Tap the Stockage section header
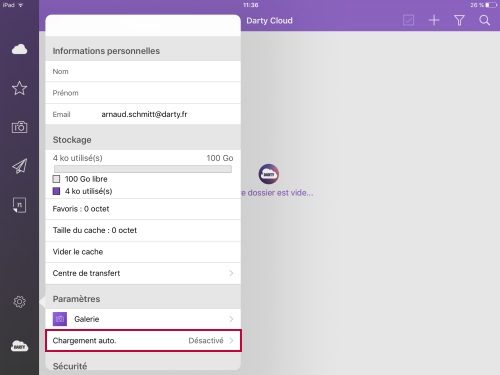This screenshot has width=500, height=375. pyautogui.click(x=72, y=140)
